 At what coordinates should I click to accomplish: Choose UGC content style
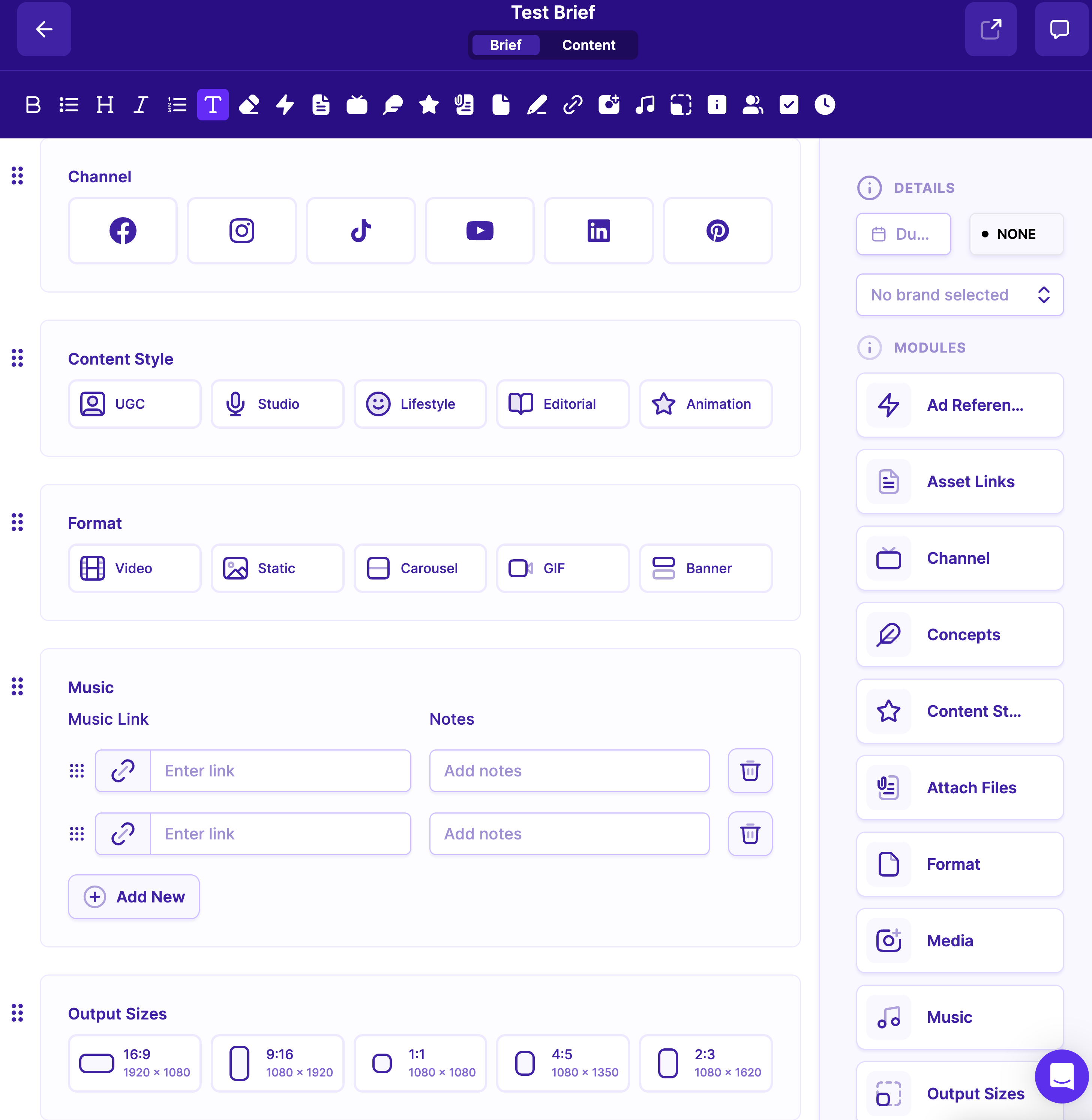134,404
